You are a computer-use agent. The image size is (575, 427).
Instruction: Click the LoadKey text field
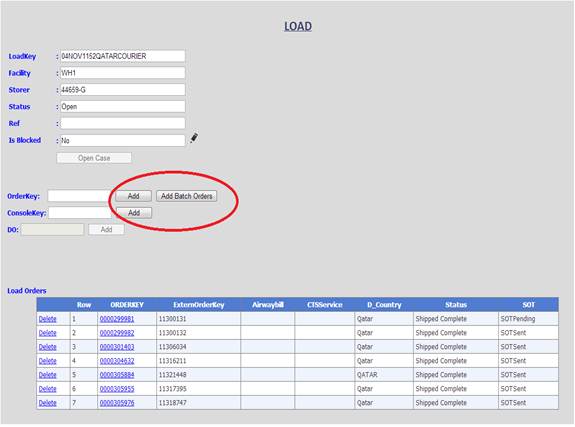(x=122, y=56)
